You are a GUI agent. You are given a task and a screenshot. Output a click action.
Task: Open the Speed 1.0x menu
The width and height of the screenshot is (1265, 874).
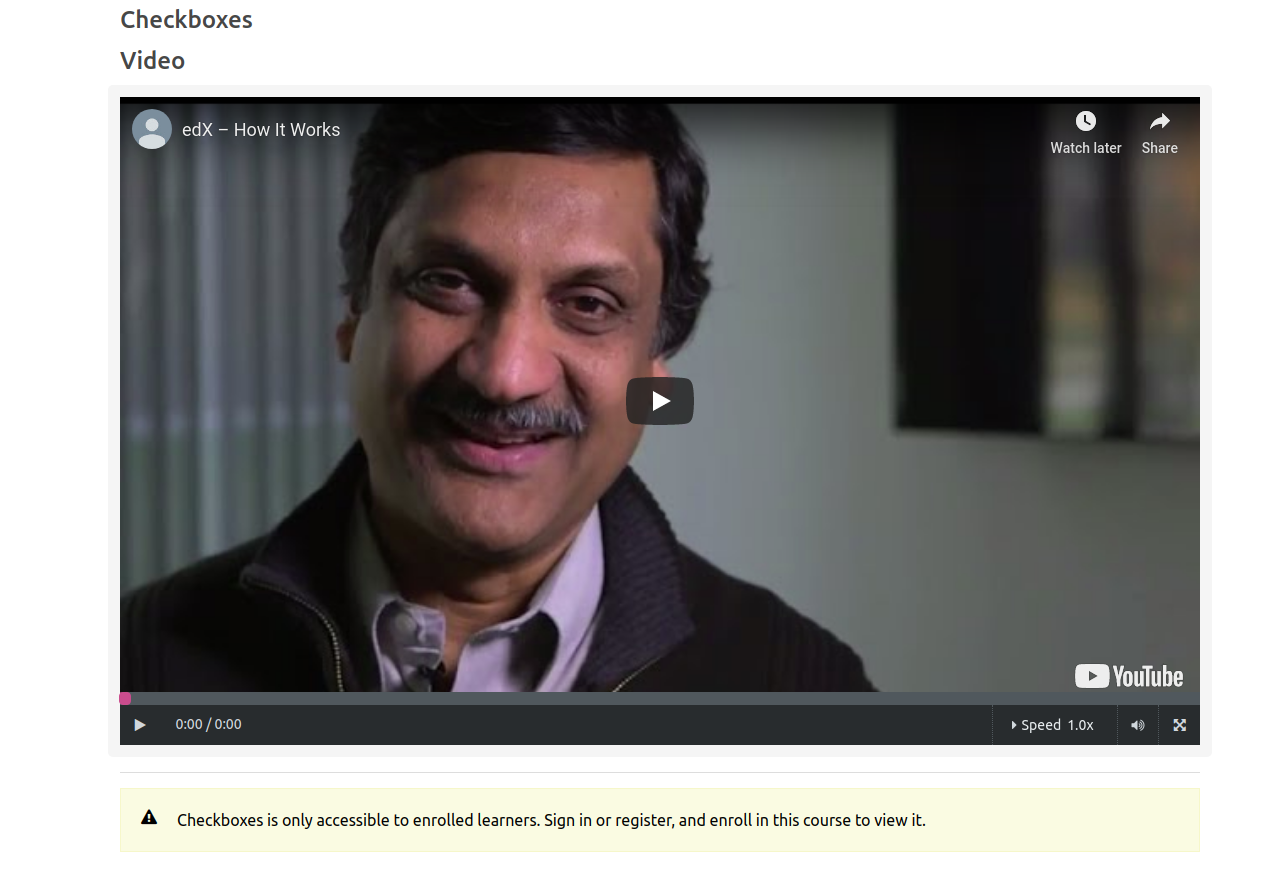1053,725
